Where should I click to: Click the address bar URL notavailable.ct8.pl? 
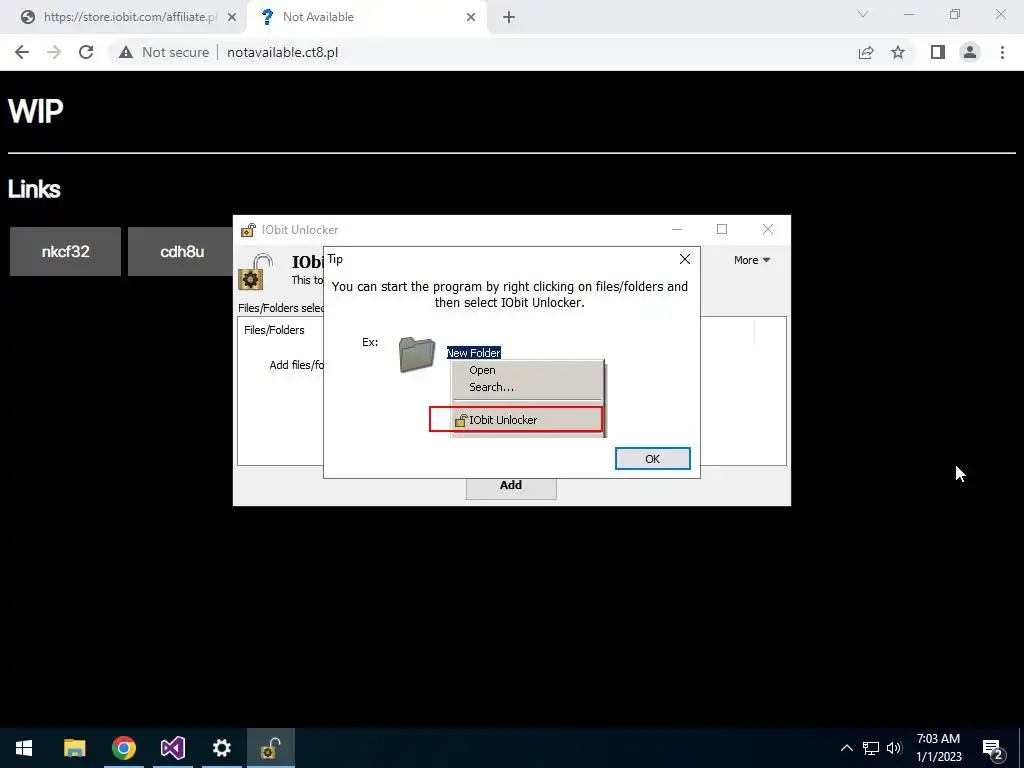pyautogui.click(x=282, y=52)
